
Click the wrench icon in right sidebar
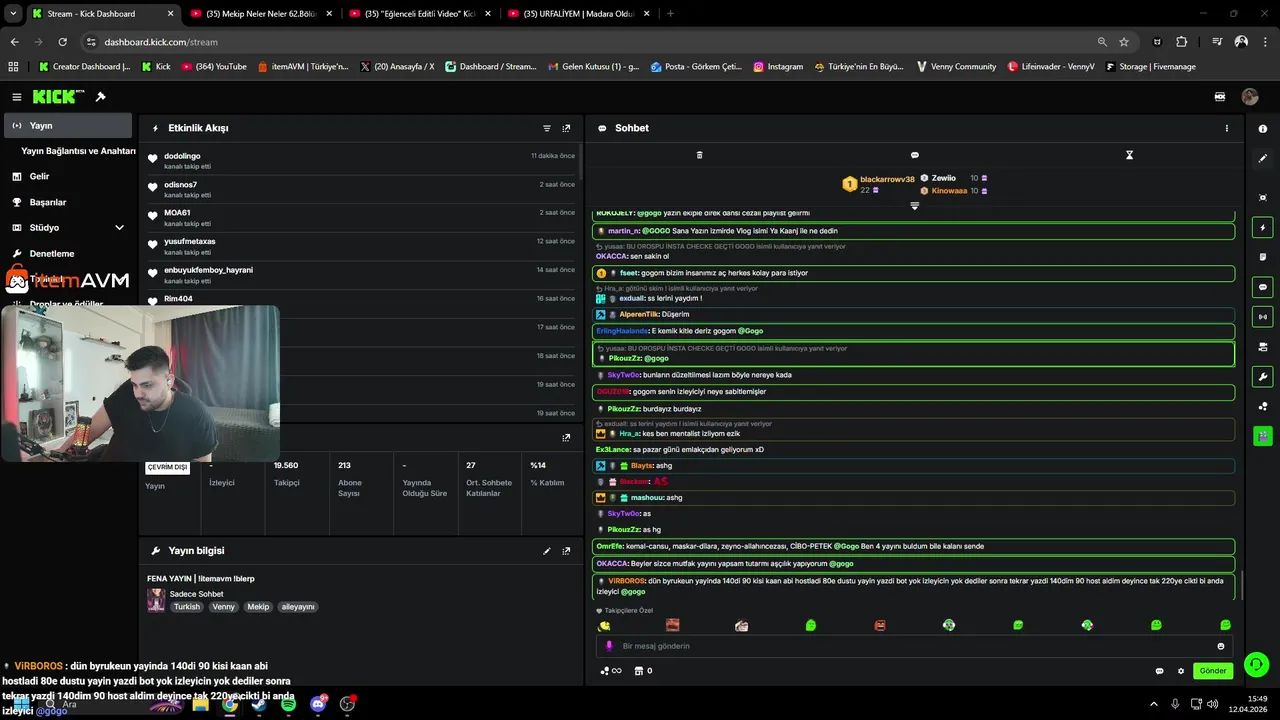(x=1263, y=377)
